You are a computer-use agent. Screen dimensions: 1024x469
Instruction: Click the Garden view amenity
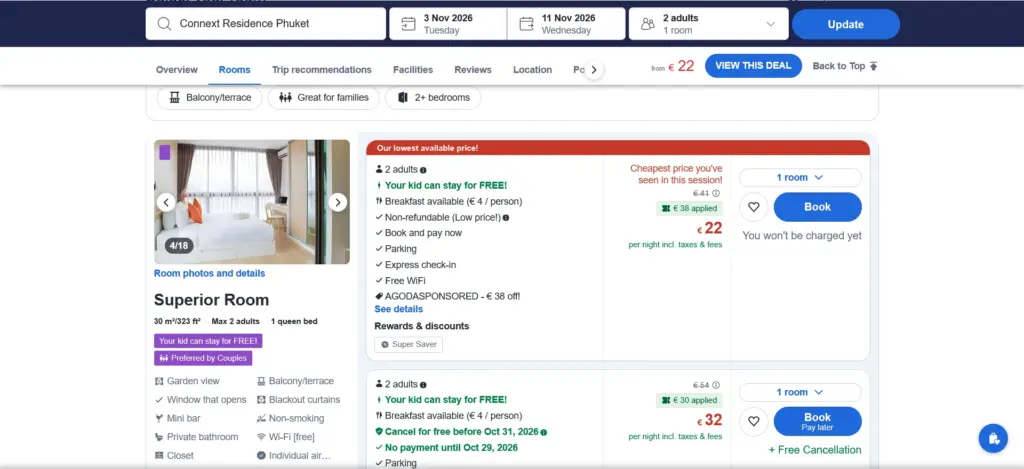(187, 381)
